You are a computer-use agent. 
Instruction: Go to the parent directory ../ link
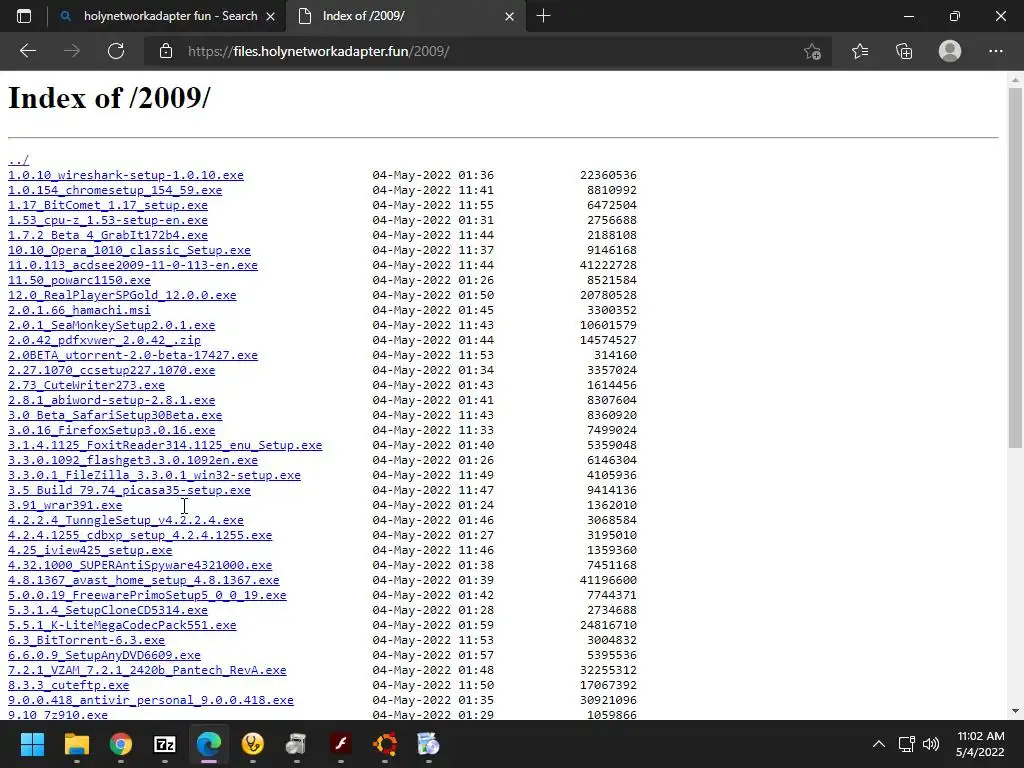[18, 160]
